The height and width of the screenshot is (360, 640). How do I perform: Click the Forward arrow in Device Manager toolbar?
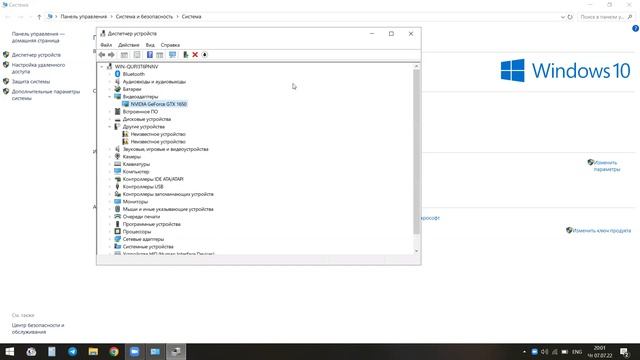point(111,55)
